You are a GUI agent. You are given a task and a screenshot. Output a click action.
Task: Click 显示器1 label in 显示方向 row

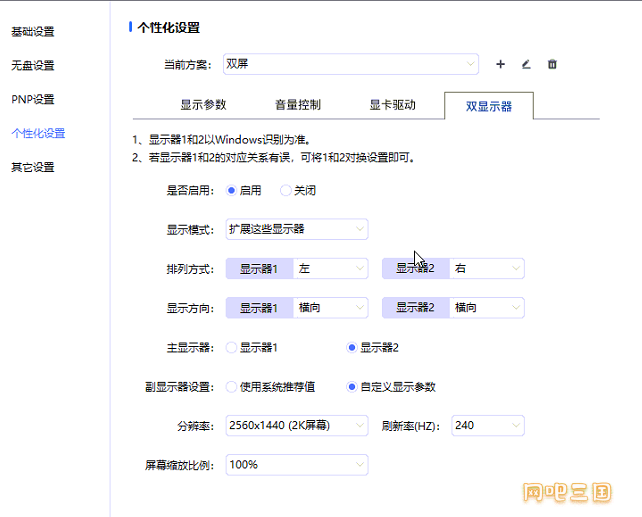point(259,308)
